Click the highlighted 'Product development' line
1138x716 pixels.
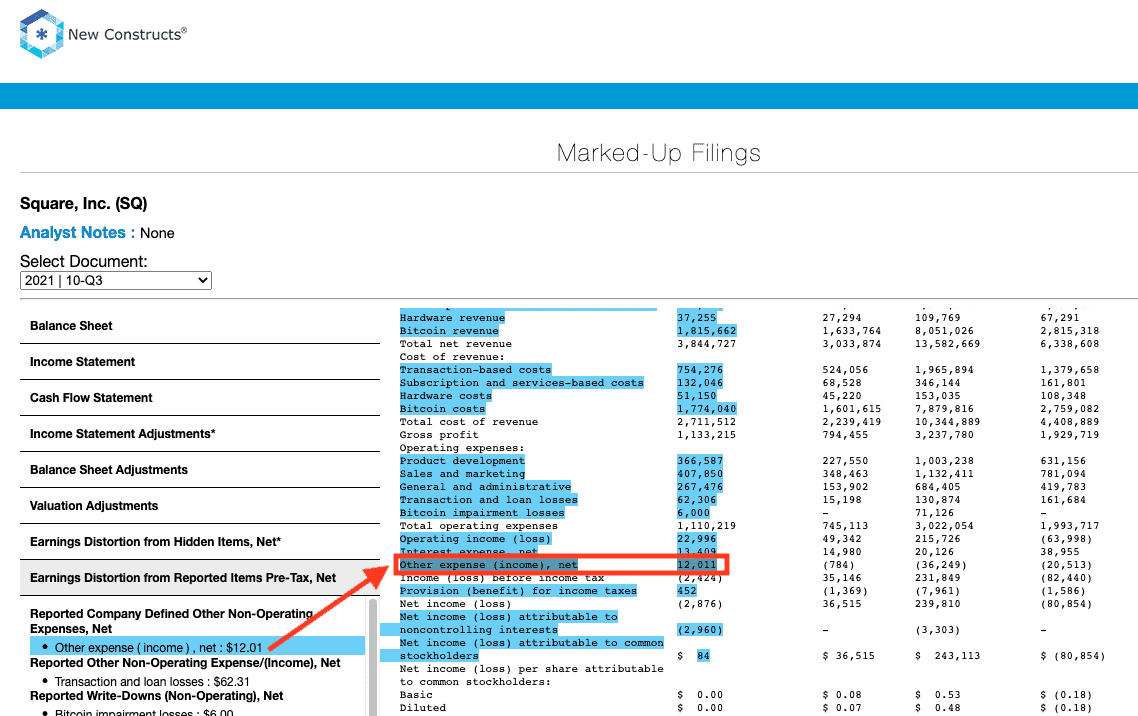pyautogui.click(x=462, y=461)
